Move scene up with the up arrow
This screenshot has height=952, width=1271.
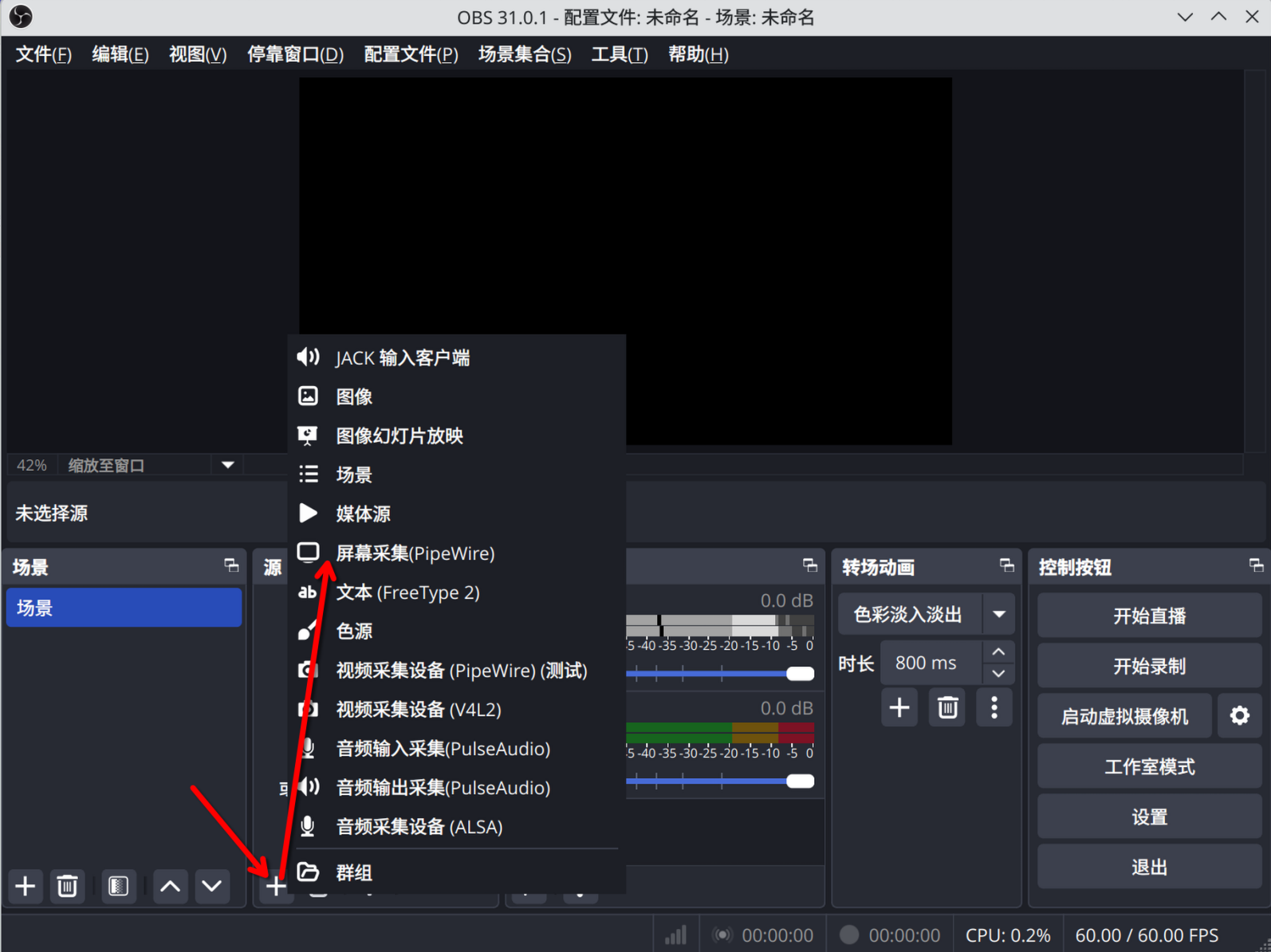170,886
